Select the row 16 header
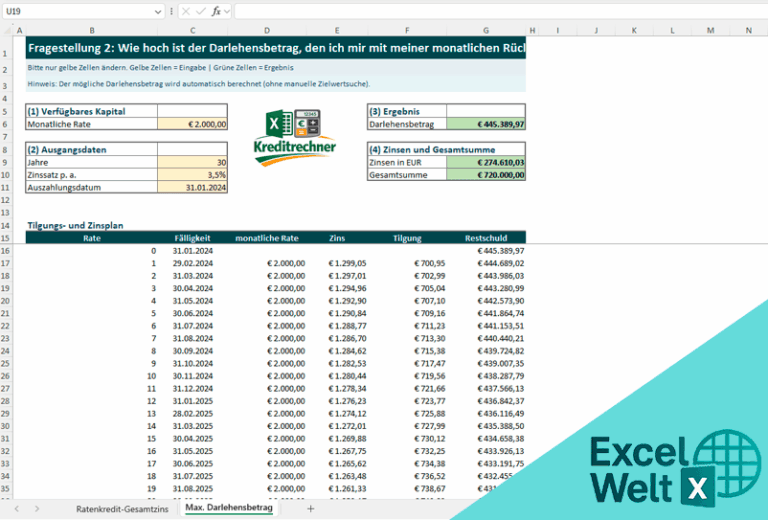768x520 pixels. pos(5,251)
